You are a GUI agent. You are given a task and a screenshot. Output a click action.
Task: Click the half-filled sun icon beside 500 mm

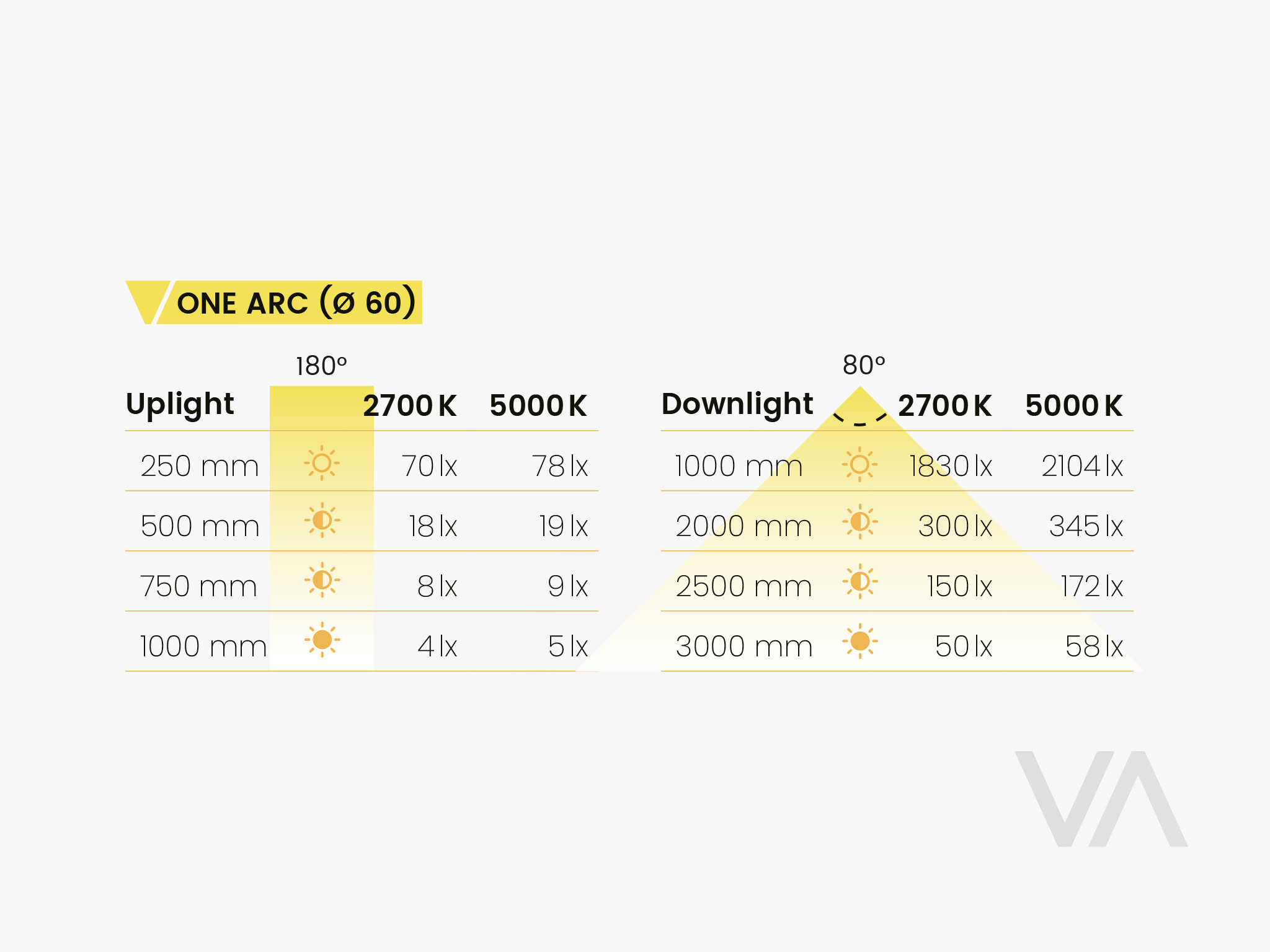coord(322,520)
